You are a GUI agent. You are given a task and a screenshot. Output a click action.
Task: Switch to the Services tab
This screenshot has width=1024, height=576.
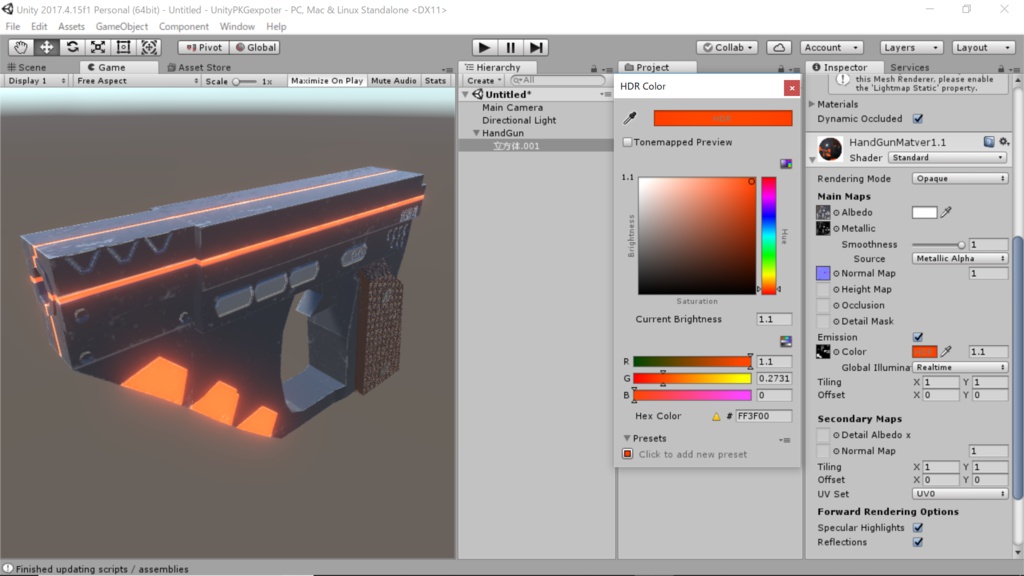[x=909, y=67]
